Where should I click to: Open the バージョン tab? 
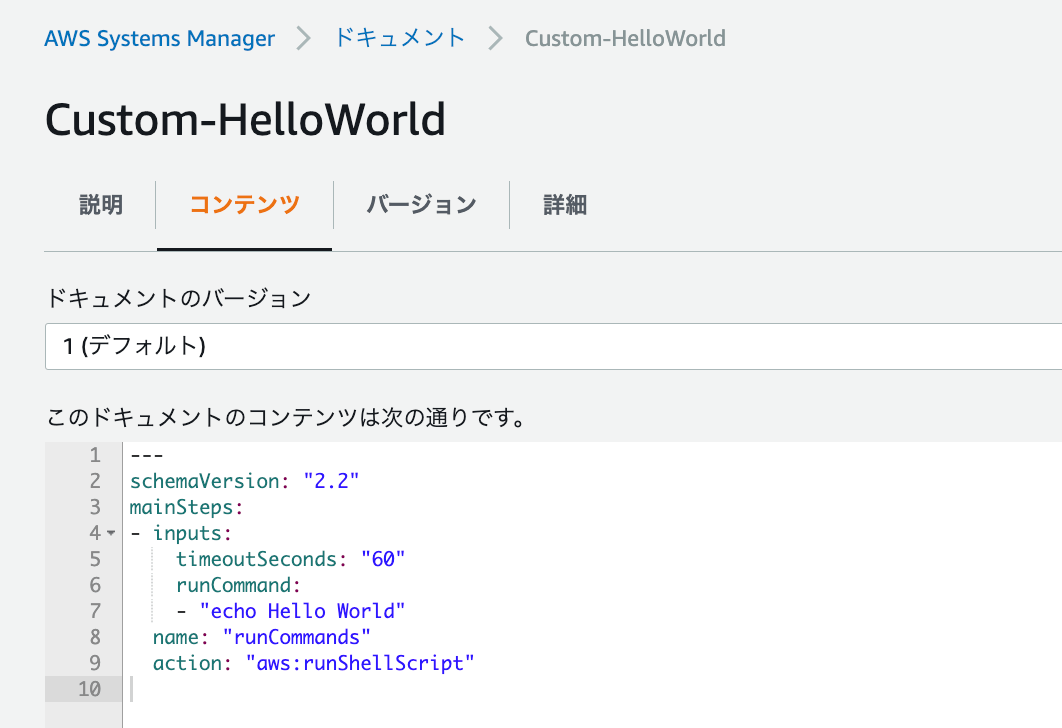click(x=421, y=205)
